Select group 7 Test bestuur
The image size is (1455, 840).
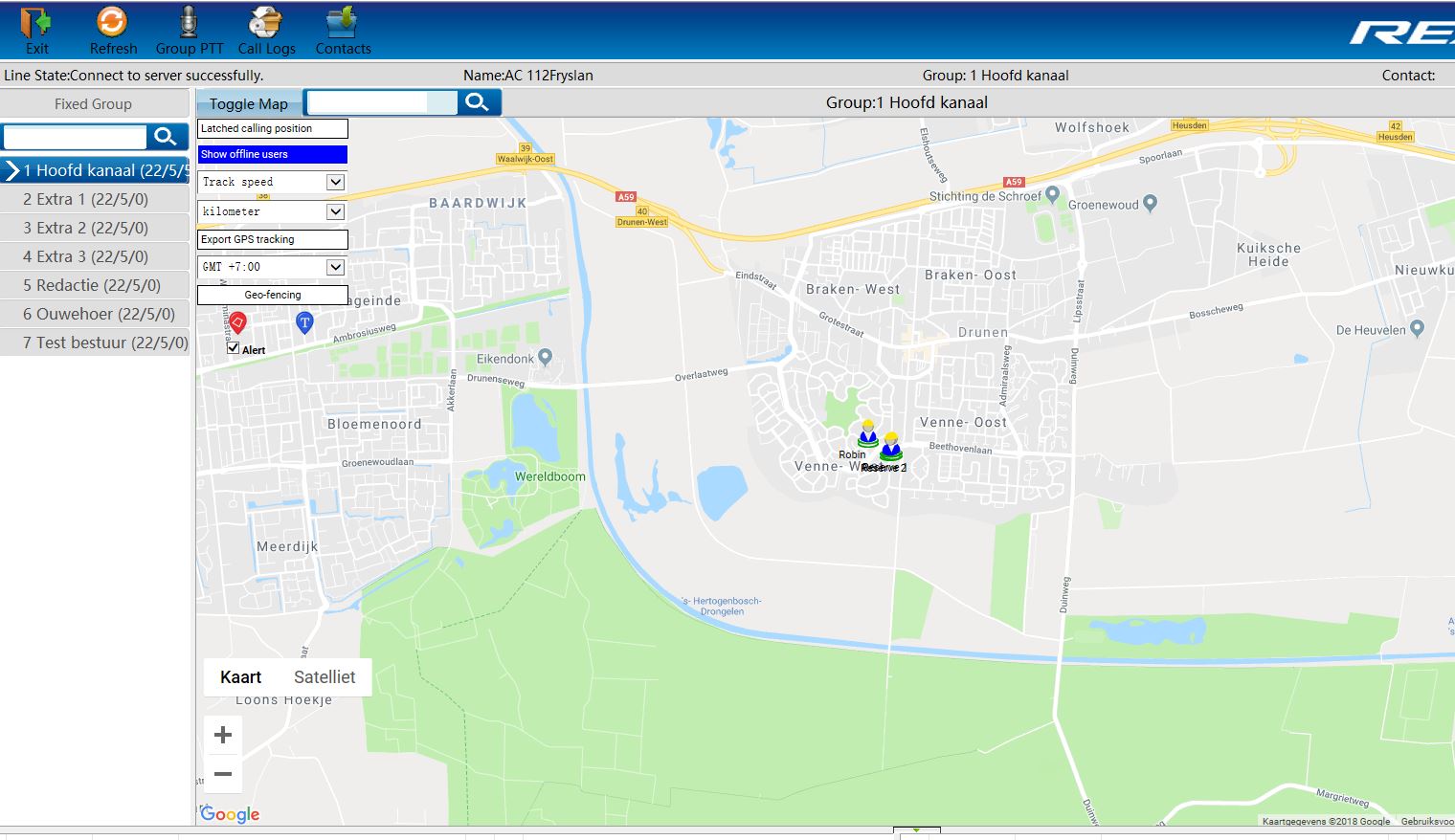[x=95, y=343]
